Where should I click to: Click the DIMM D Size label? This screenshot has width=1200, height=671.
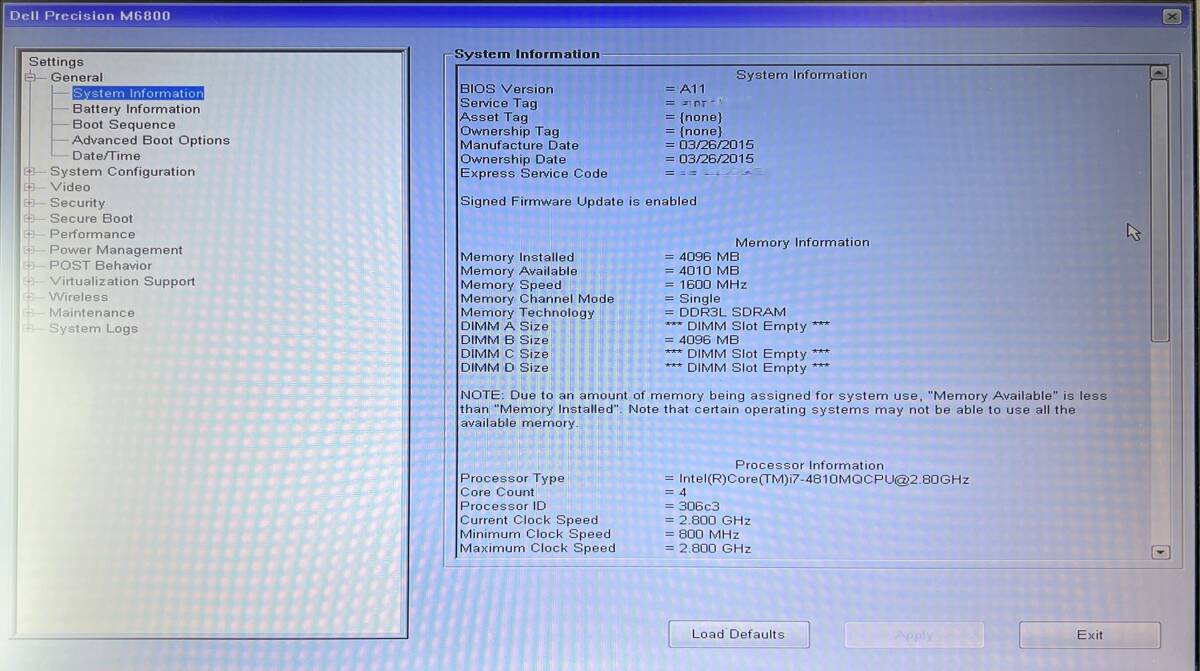pos(505,368)
